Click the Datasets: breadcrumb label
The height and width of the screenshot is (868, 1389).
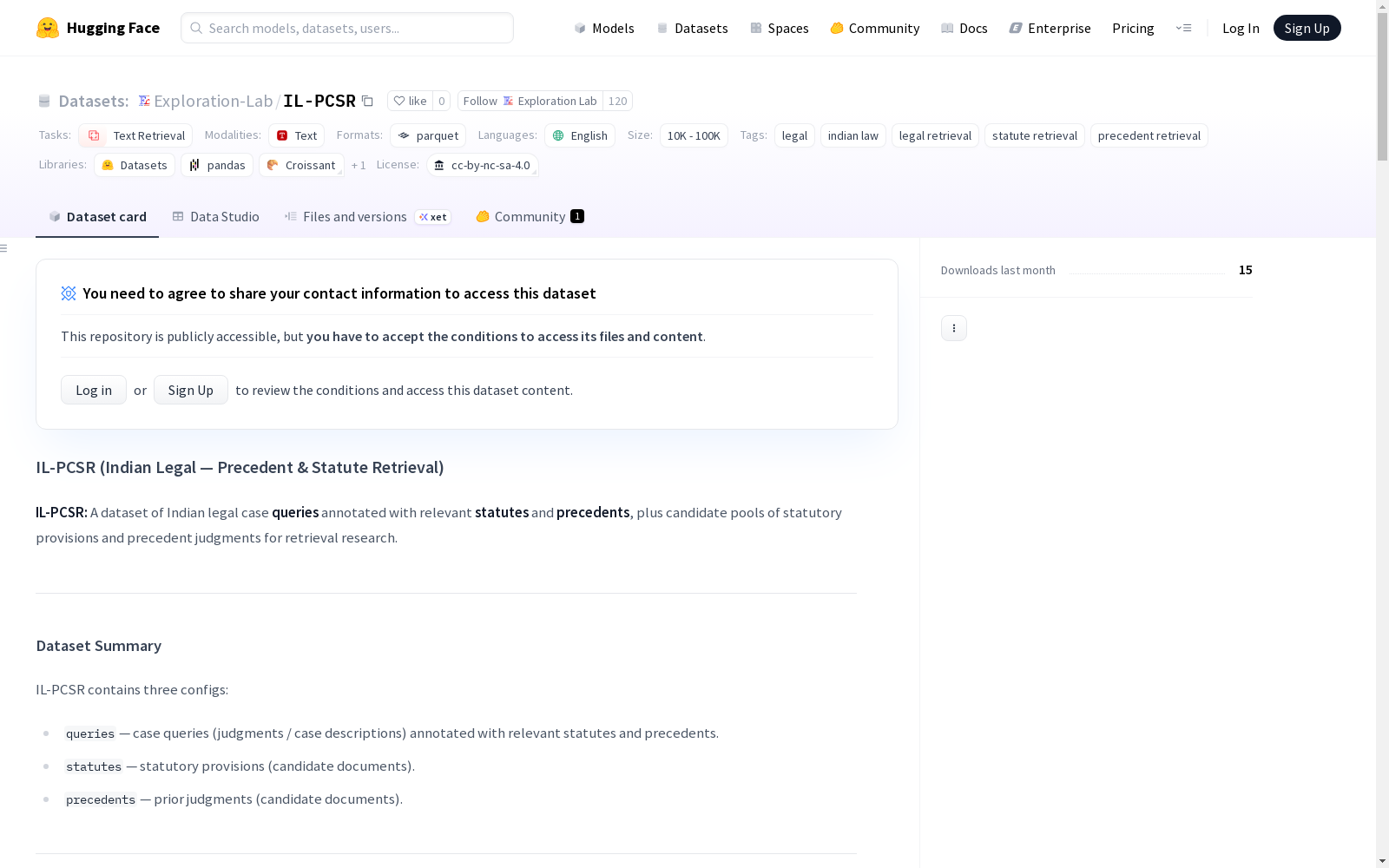coord(94,101)
